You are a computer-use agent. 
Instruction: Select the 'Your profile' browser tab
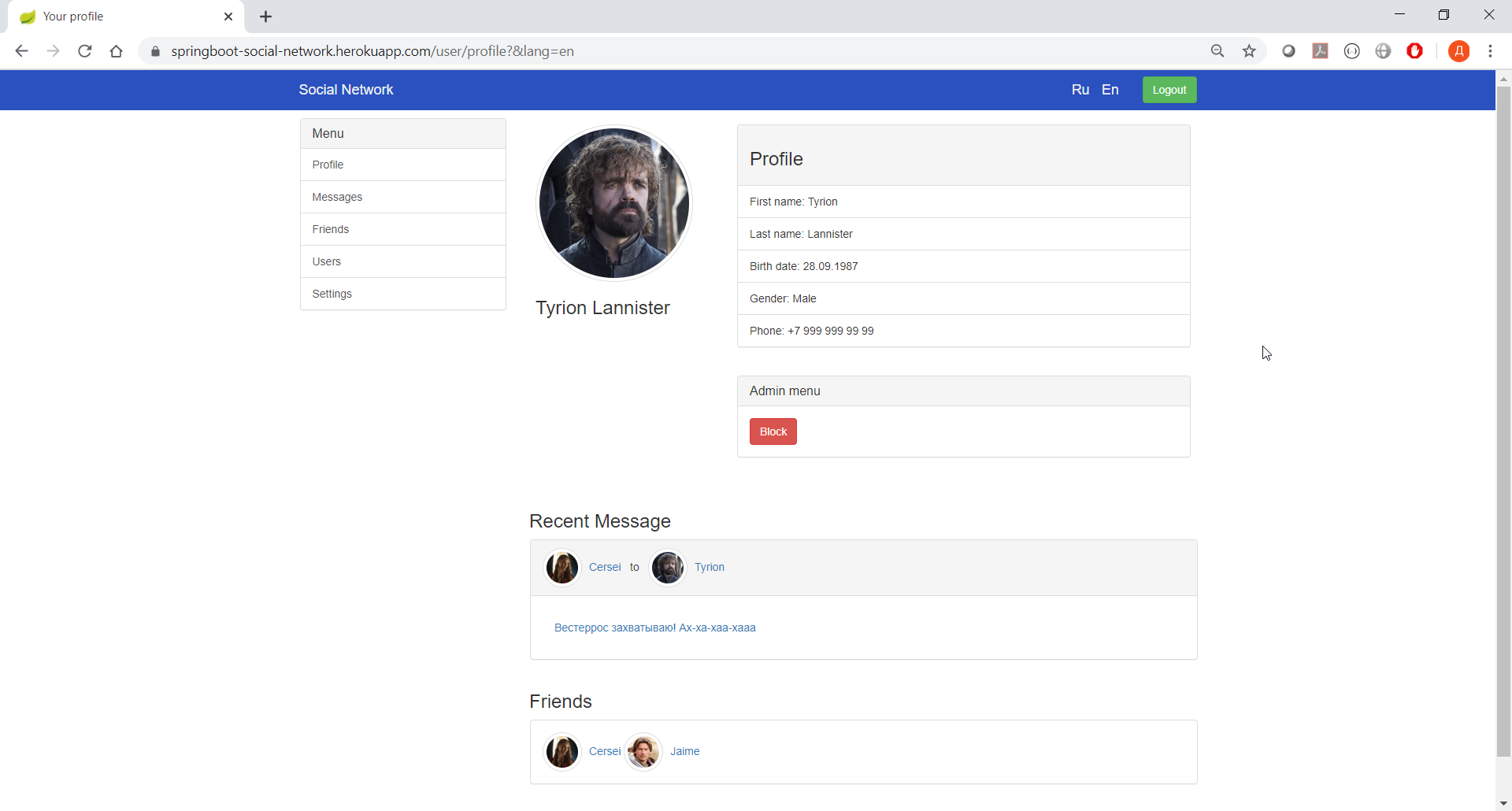(126, 17)
